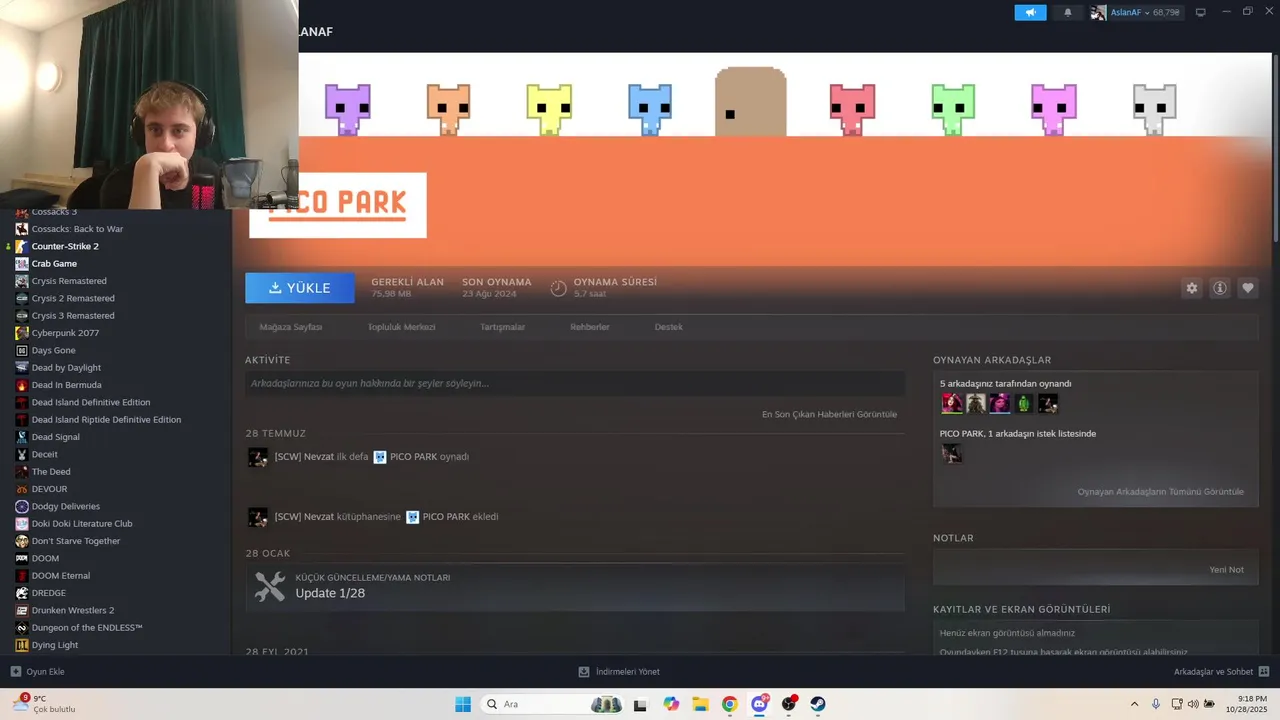1280x720 pixels.
Task: Open Discord from the taskbar
Action: 760,704
